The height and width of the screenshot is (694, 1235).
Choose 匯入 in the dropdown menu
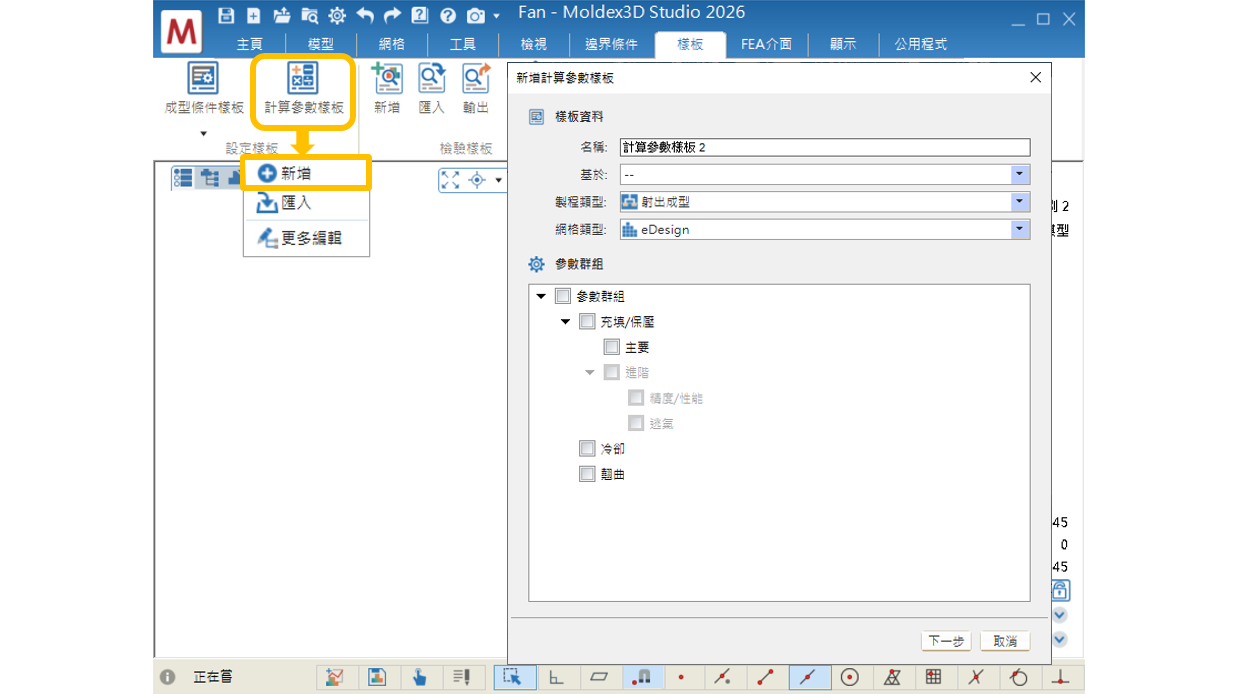click(x=307, y=203)
